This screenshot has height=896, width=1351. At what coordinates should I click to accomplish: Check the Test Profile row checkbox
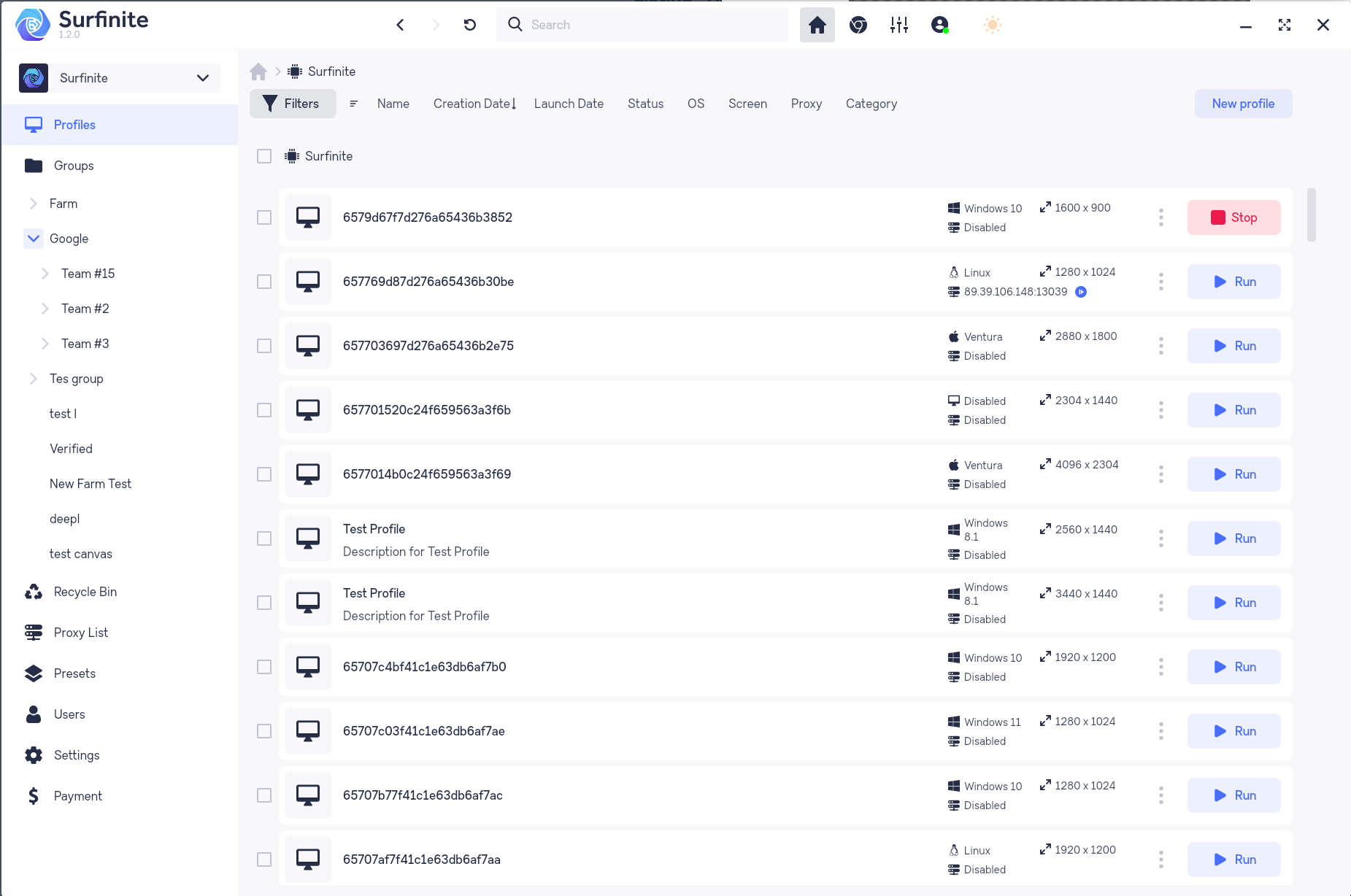click(x=263, y=538)
